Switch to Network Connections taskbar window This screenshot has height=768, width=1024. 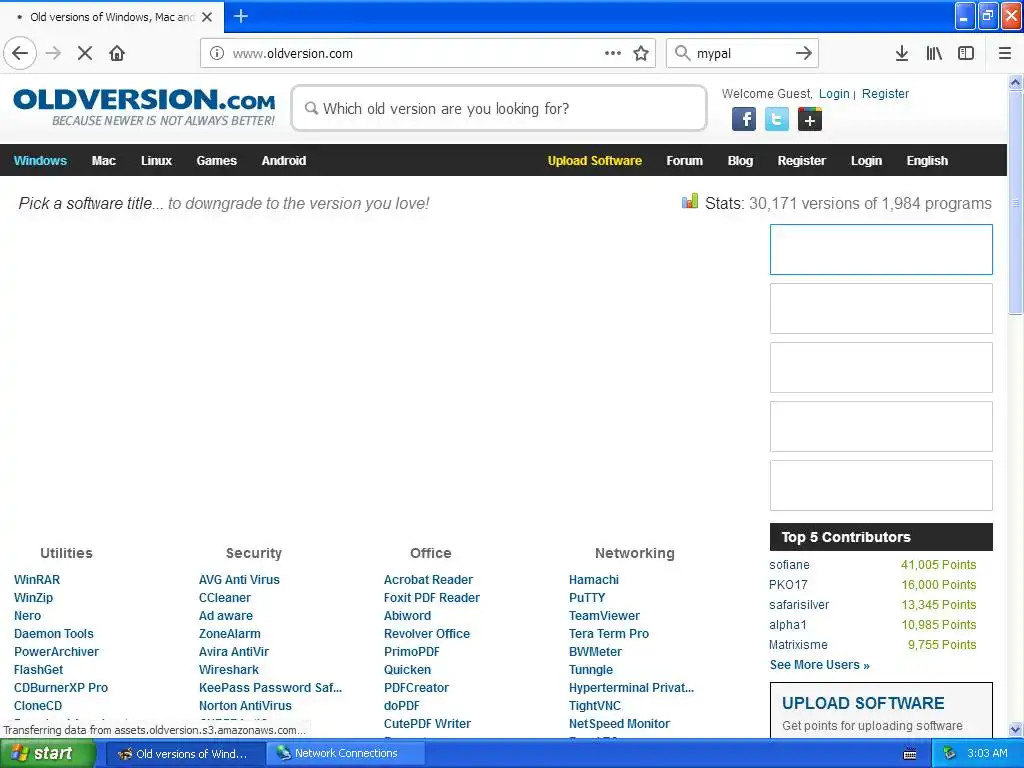(346, 754)
